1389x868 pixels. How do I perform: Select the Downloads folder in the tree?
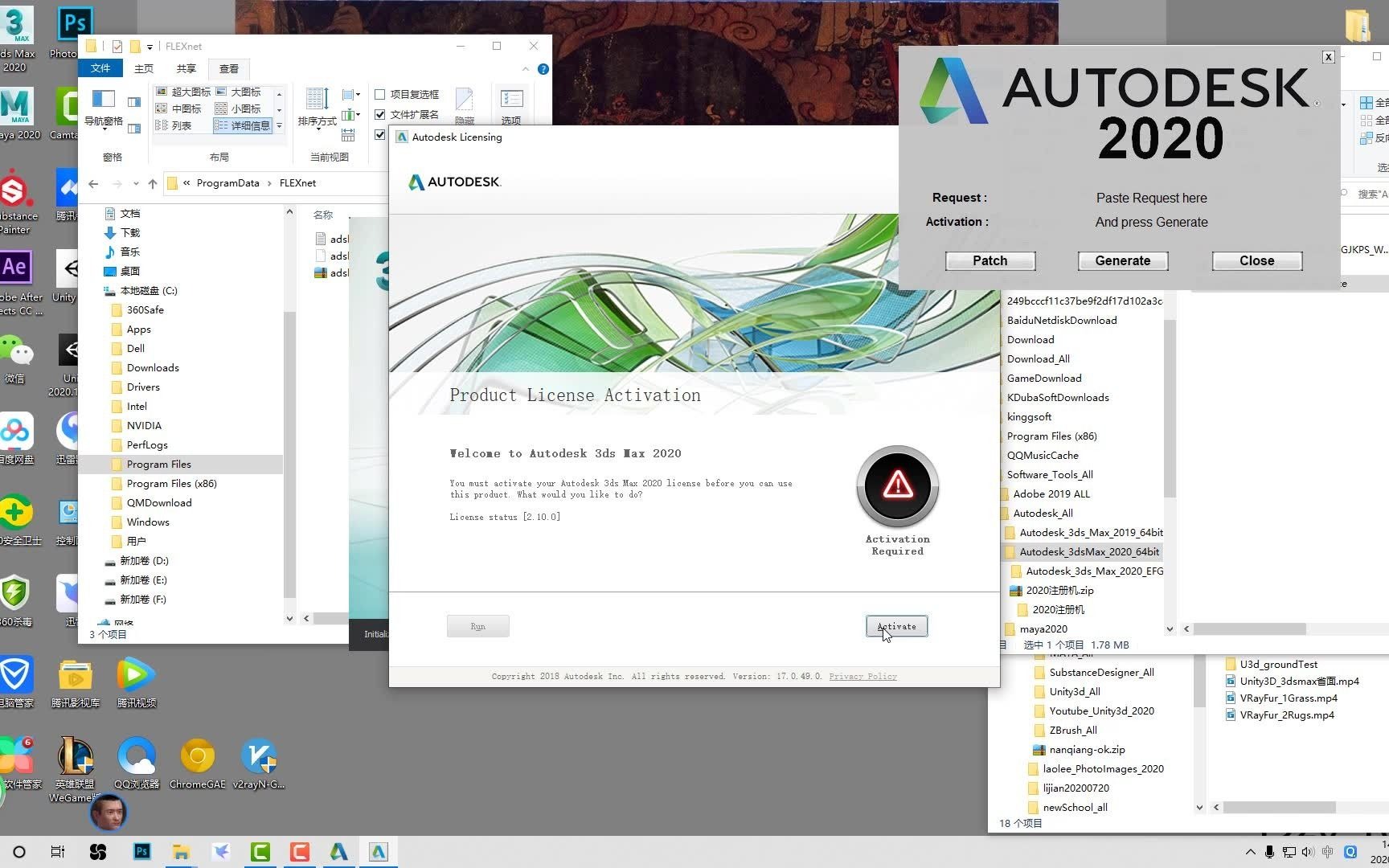pyautogui.click(x=153, y=367)
